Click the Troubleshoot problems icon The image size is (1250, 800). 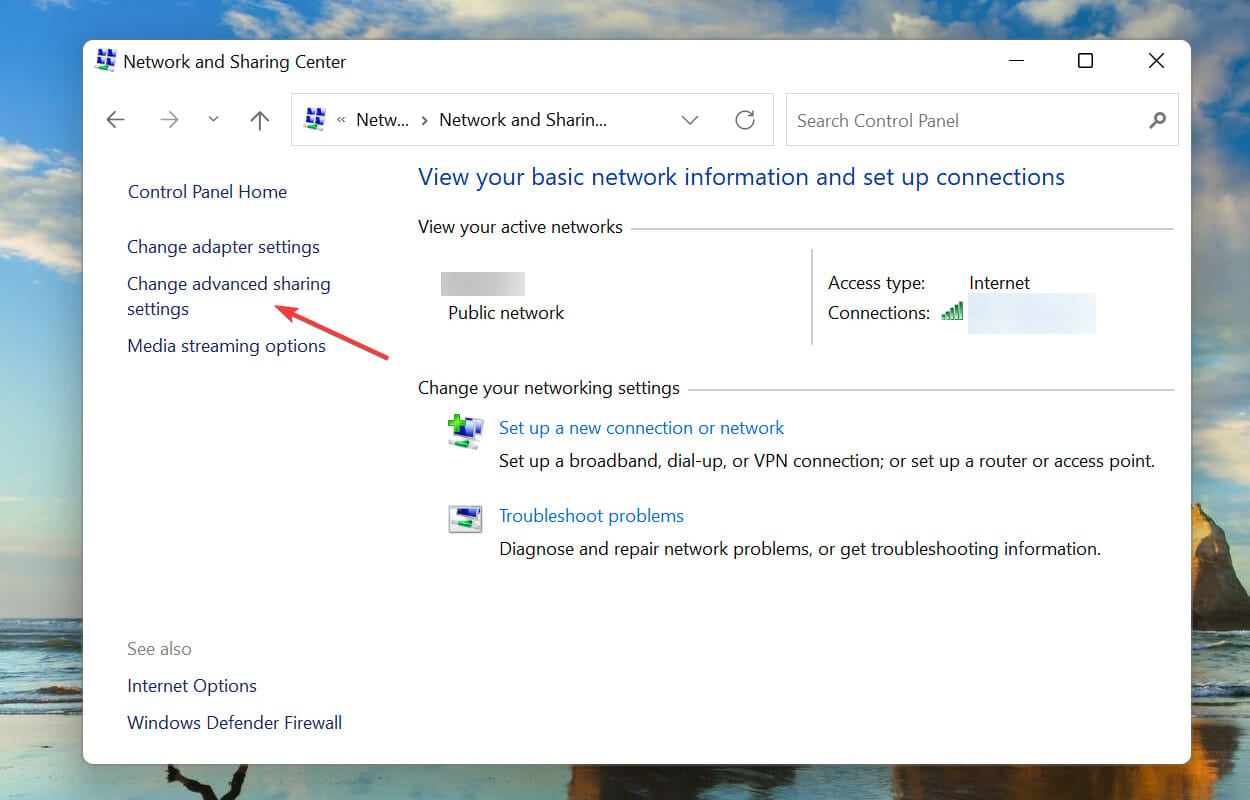[465, 519]
